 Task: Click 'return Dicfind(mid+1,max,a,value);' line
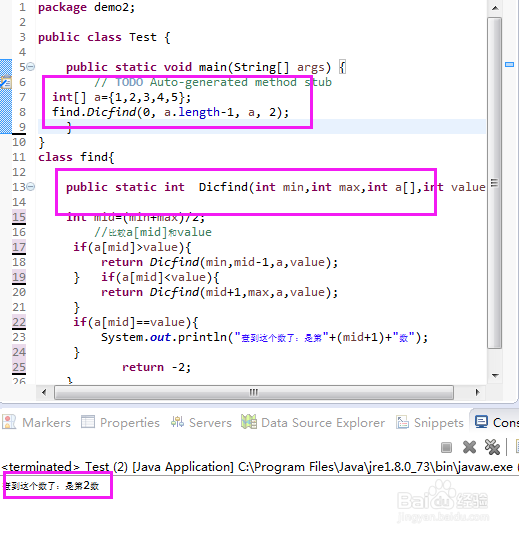(219, 292)
